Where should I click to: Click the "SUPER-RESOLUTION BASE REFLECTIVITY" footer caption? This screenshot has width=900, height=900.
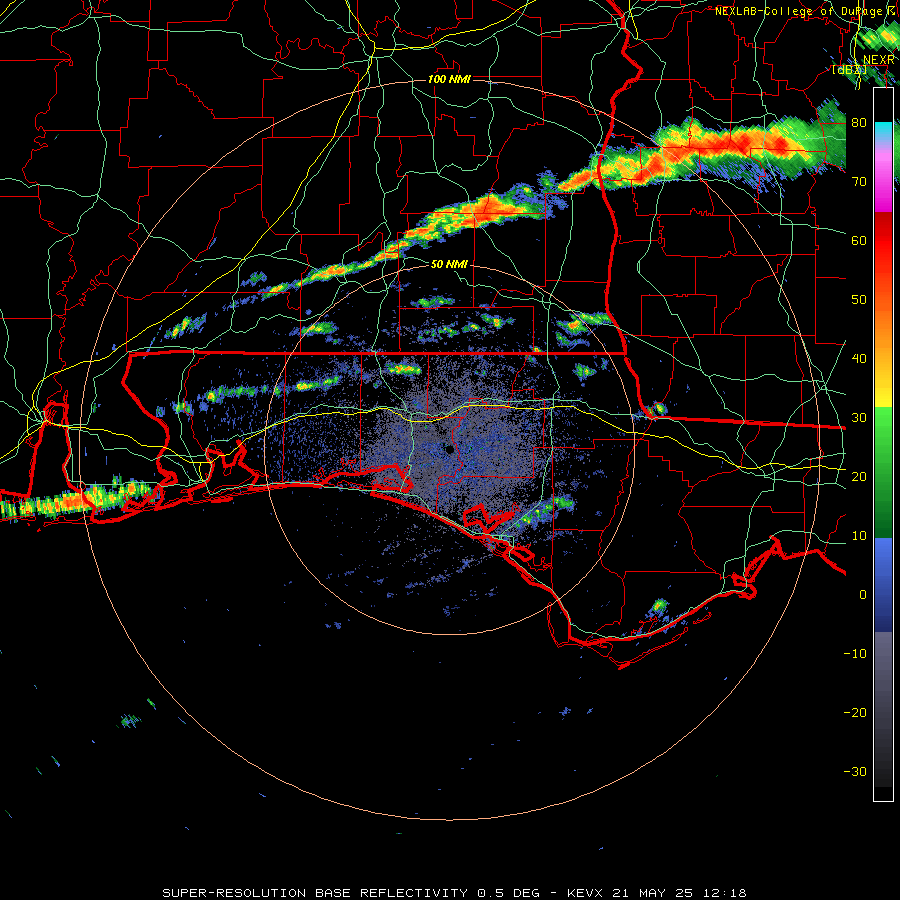[315, 893]
